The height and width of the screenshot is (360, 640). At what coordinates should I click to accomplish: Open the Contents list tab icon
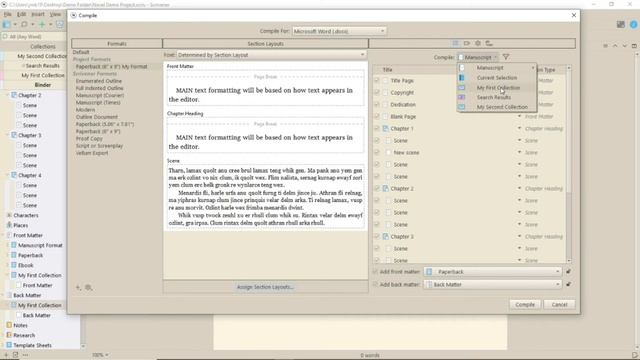456,43
